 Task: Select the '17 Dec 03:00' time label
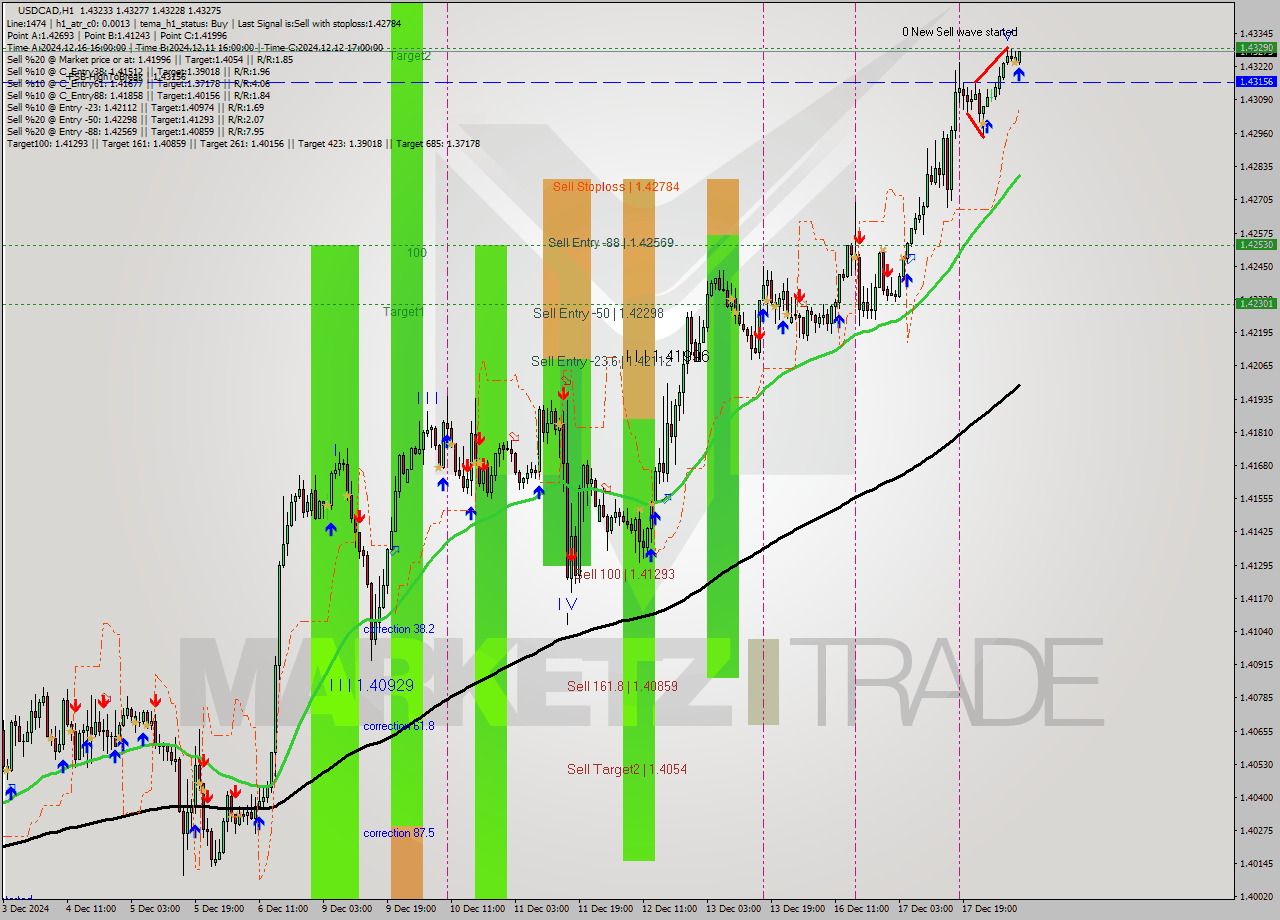927,909
